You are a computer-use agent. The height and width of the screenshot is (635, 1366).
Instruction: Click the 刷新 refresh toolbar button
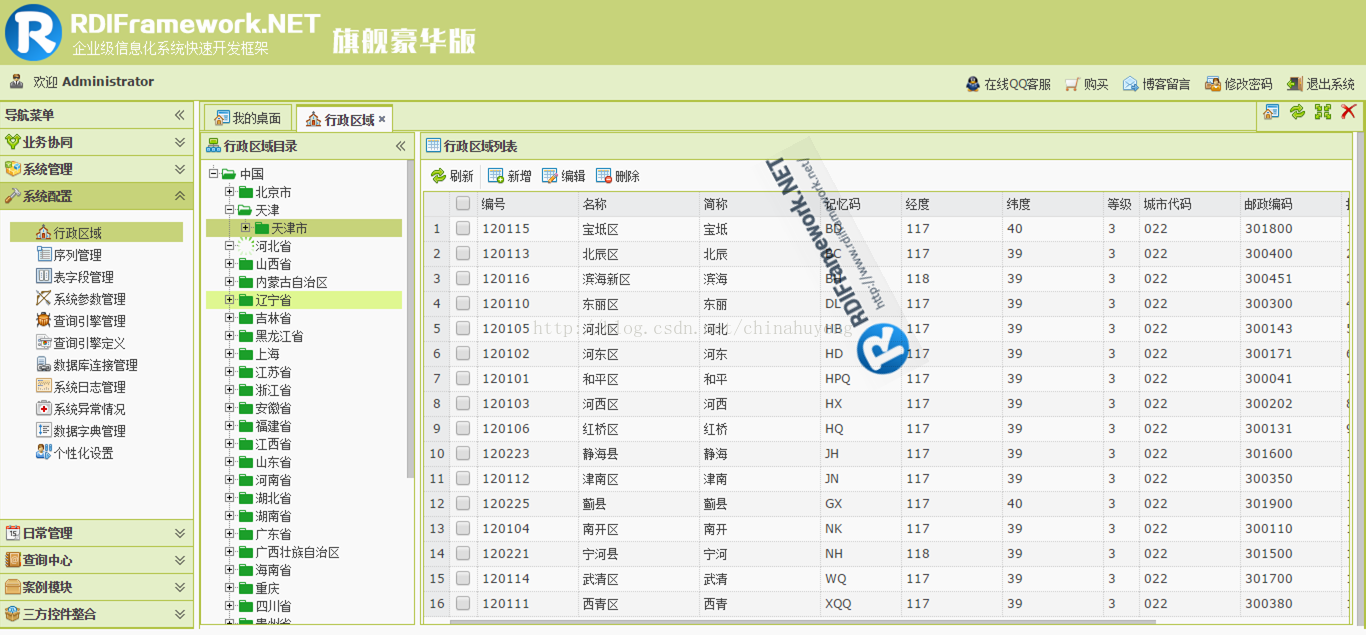[452, 176]
